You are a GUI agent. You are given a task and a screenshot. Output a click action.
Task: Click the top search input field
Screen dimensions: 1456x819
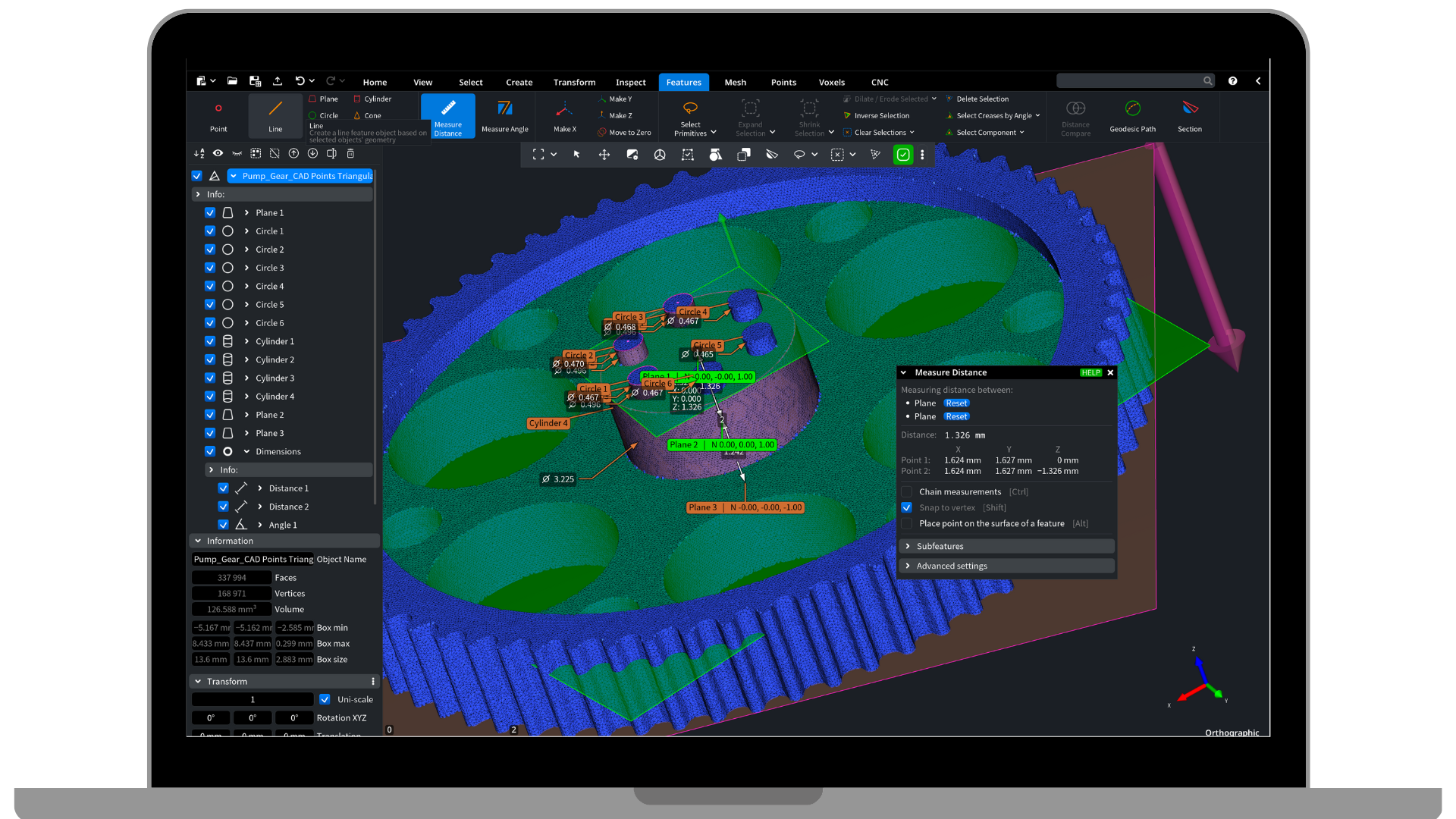click(1128, 81)
